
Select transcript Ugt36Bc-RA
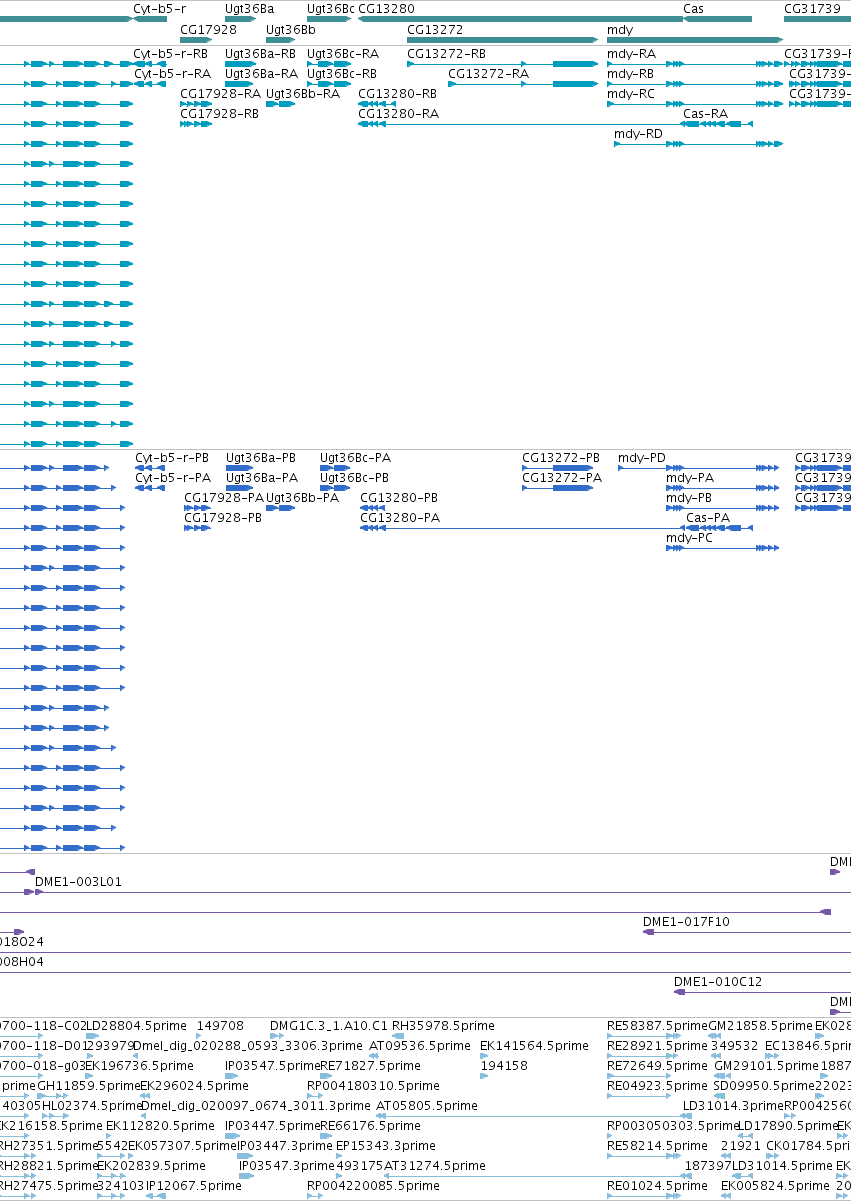[343, 53]
